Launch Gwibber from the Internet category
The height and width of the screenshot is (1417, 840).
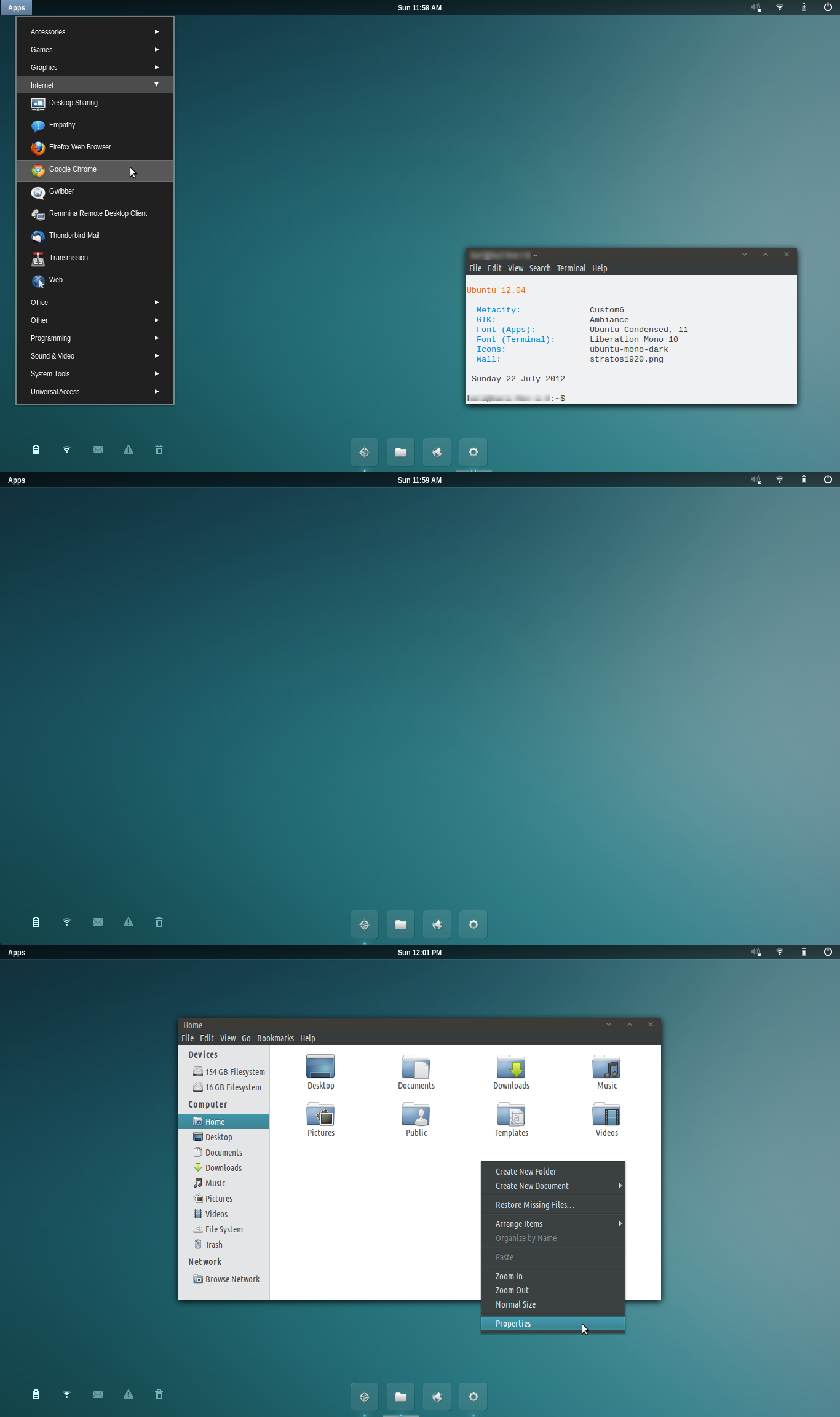point(61,192)
